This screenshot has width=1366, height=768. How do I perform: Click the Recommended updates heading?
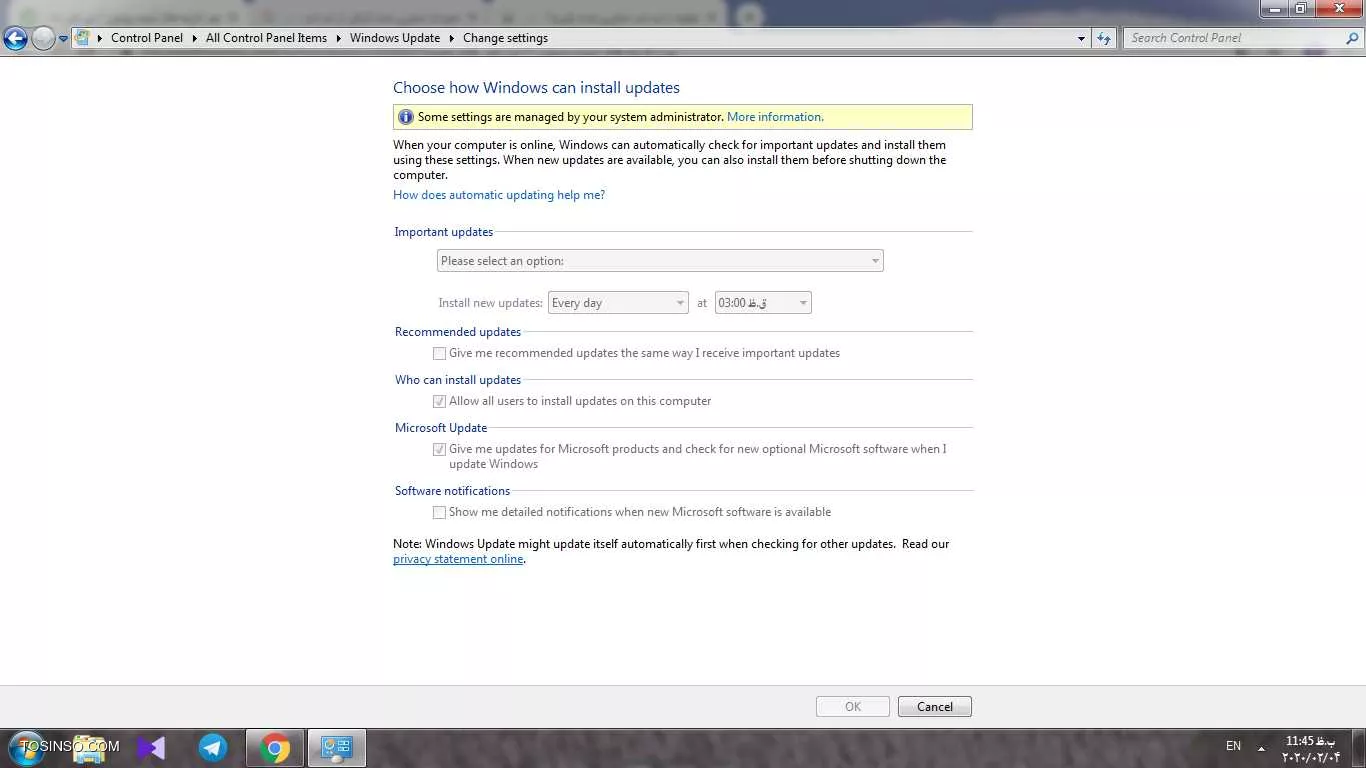[458, 332]
